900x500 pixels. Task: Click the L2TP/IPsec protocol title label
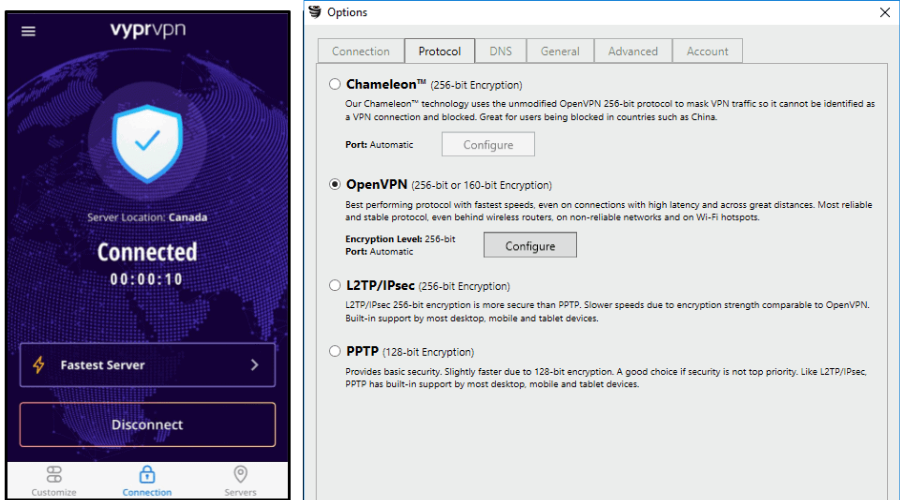[x=380, y=285]
